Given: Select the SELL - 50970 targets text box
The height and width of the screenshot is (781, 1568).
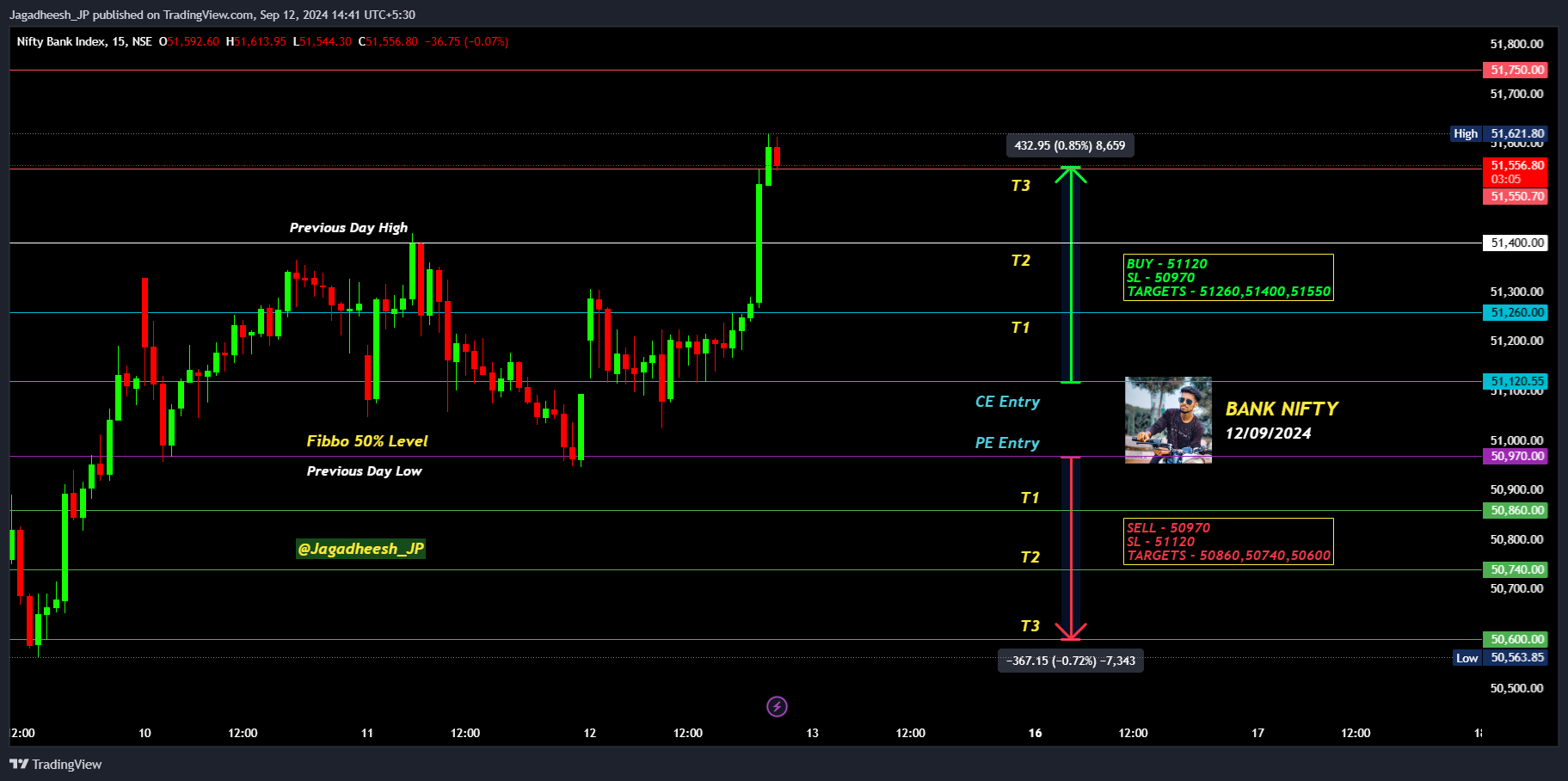Looking at the screenshot, I should click(x=1228, y=541).
